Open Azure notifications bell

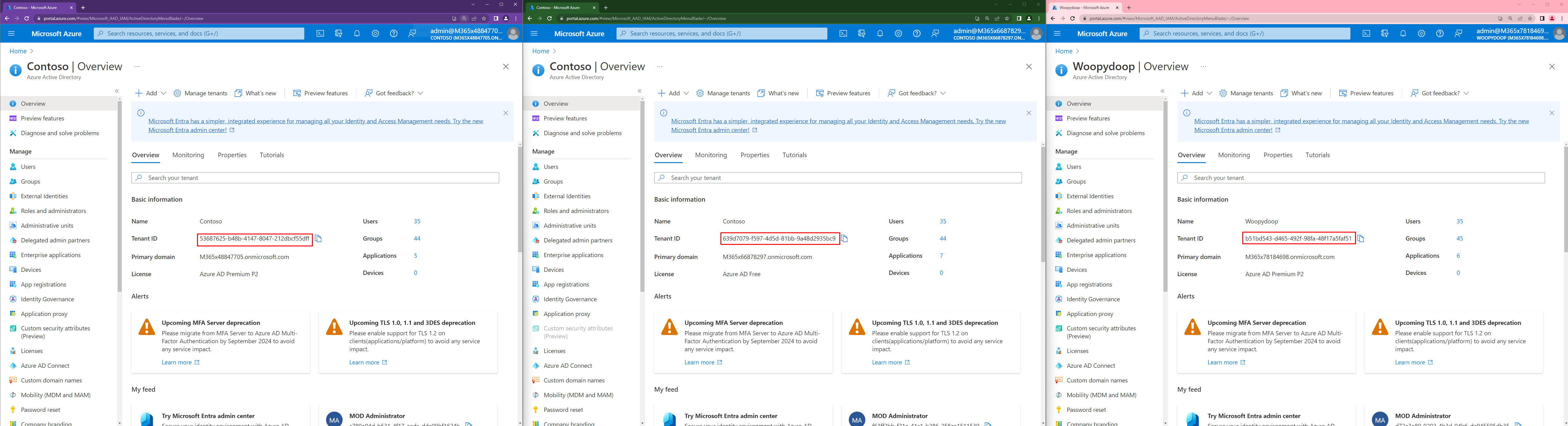point(357,33)
